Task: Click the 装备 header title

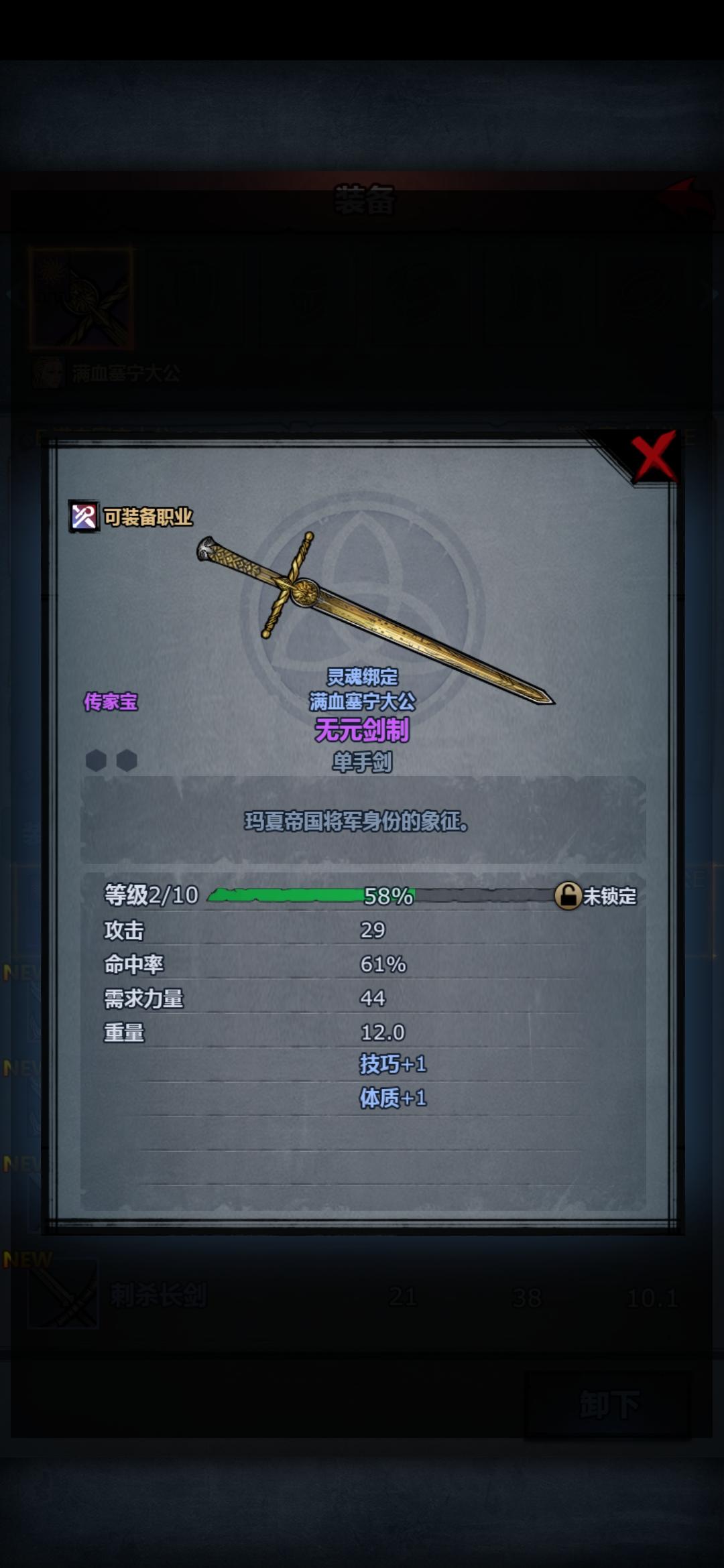Action: coord(365,200)
